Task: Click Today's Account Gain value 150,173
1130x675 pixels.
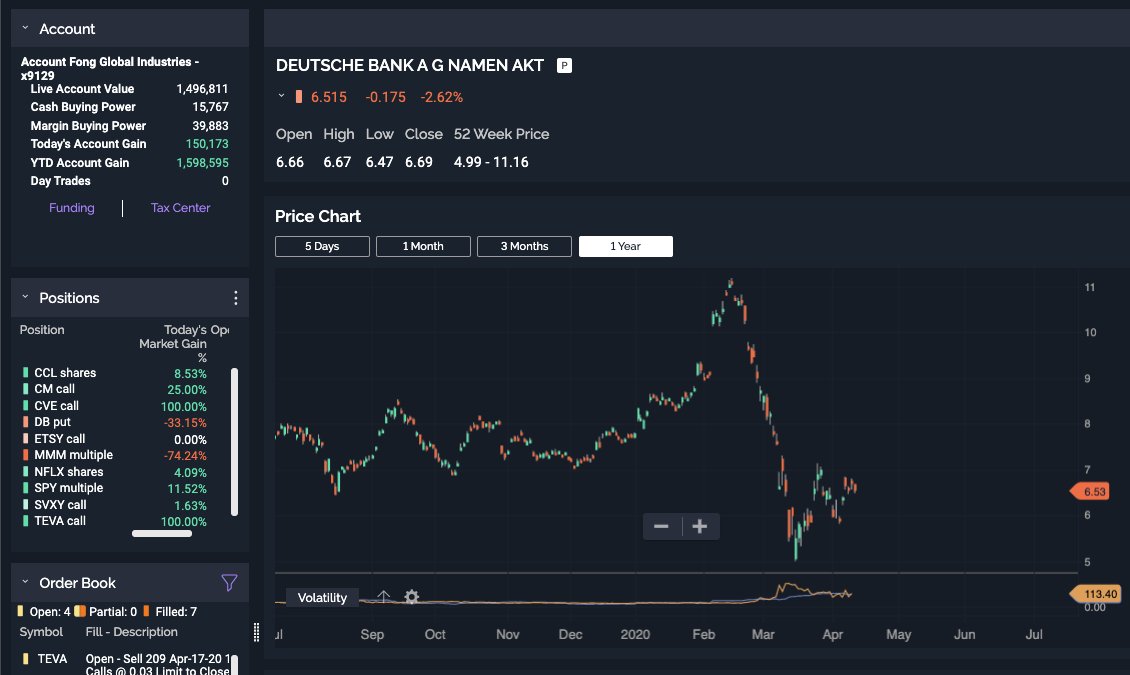Action: click(207, 144)
